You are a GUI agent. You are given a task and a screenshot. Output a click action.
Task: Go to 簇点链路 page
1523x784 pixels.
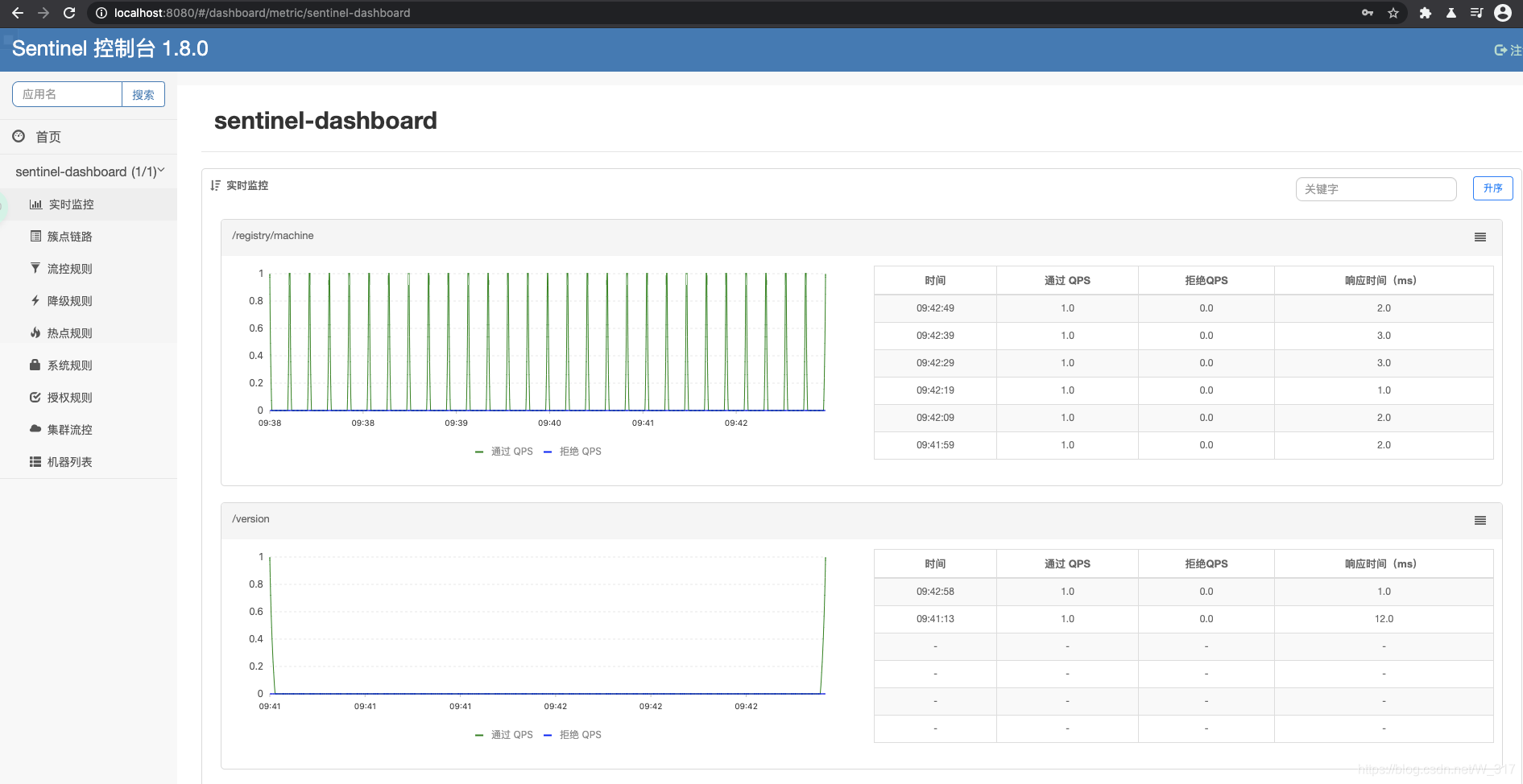point(89,237)
